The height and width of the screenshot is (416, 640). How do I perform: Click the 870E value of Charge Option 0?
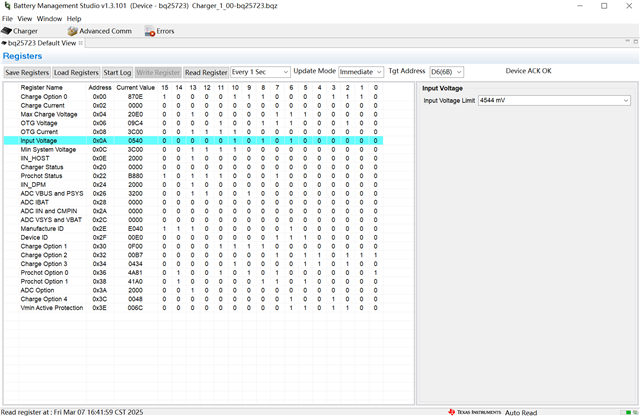pyautogui.click(x=136, y=97)
